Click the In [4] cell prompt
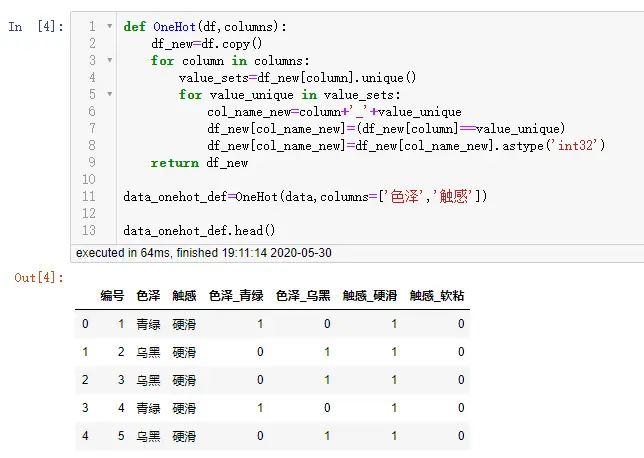Image resolution: width=644 pixels, height=458 pixels. 35,27
